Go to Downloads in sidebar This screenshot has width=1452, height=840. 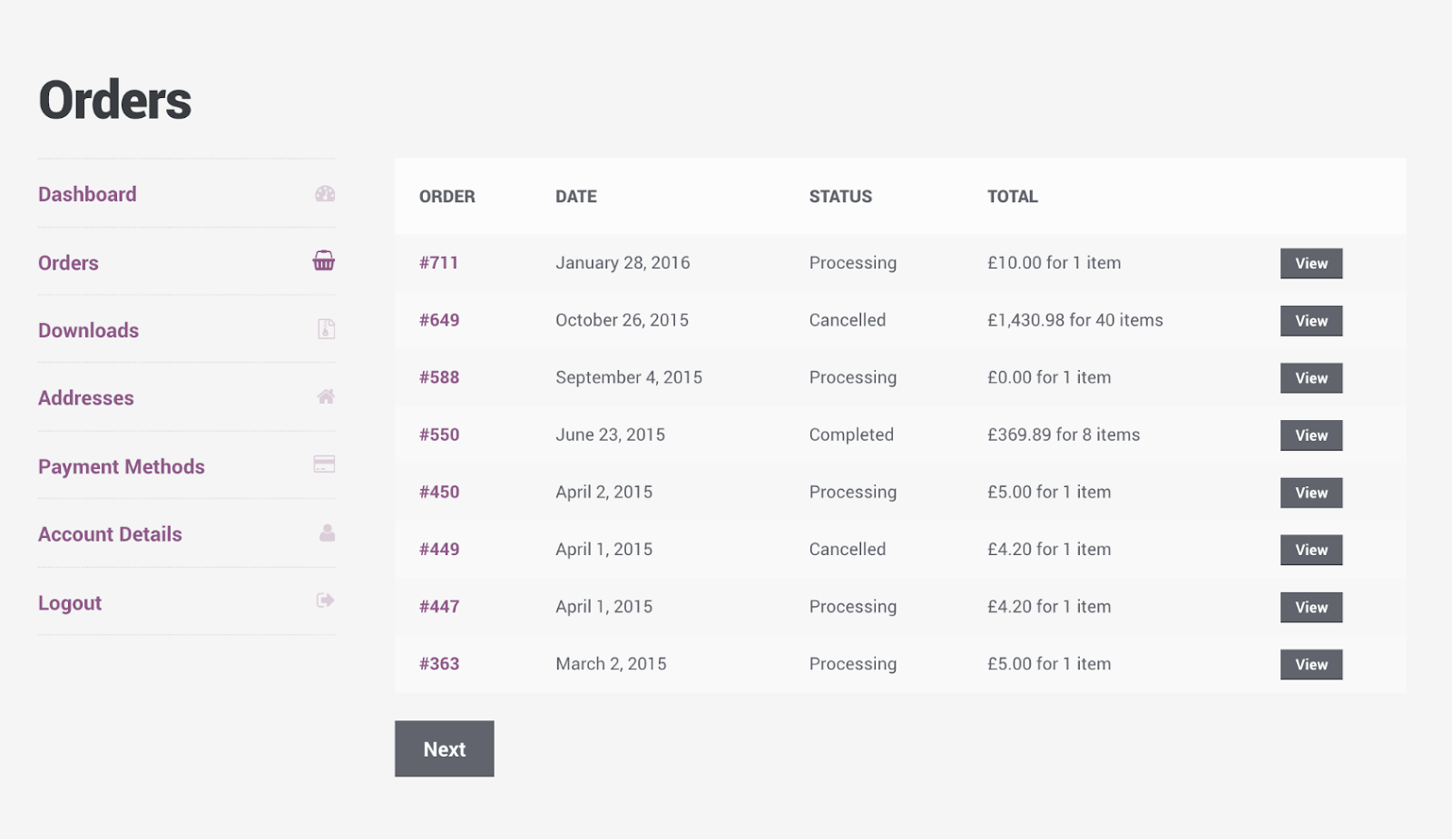click(88, 330)
